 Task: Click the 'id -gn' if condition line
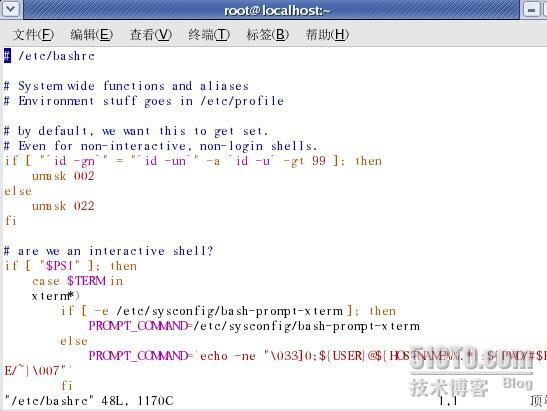point(193,161)
